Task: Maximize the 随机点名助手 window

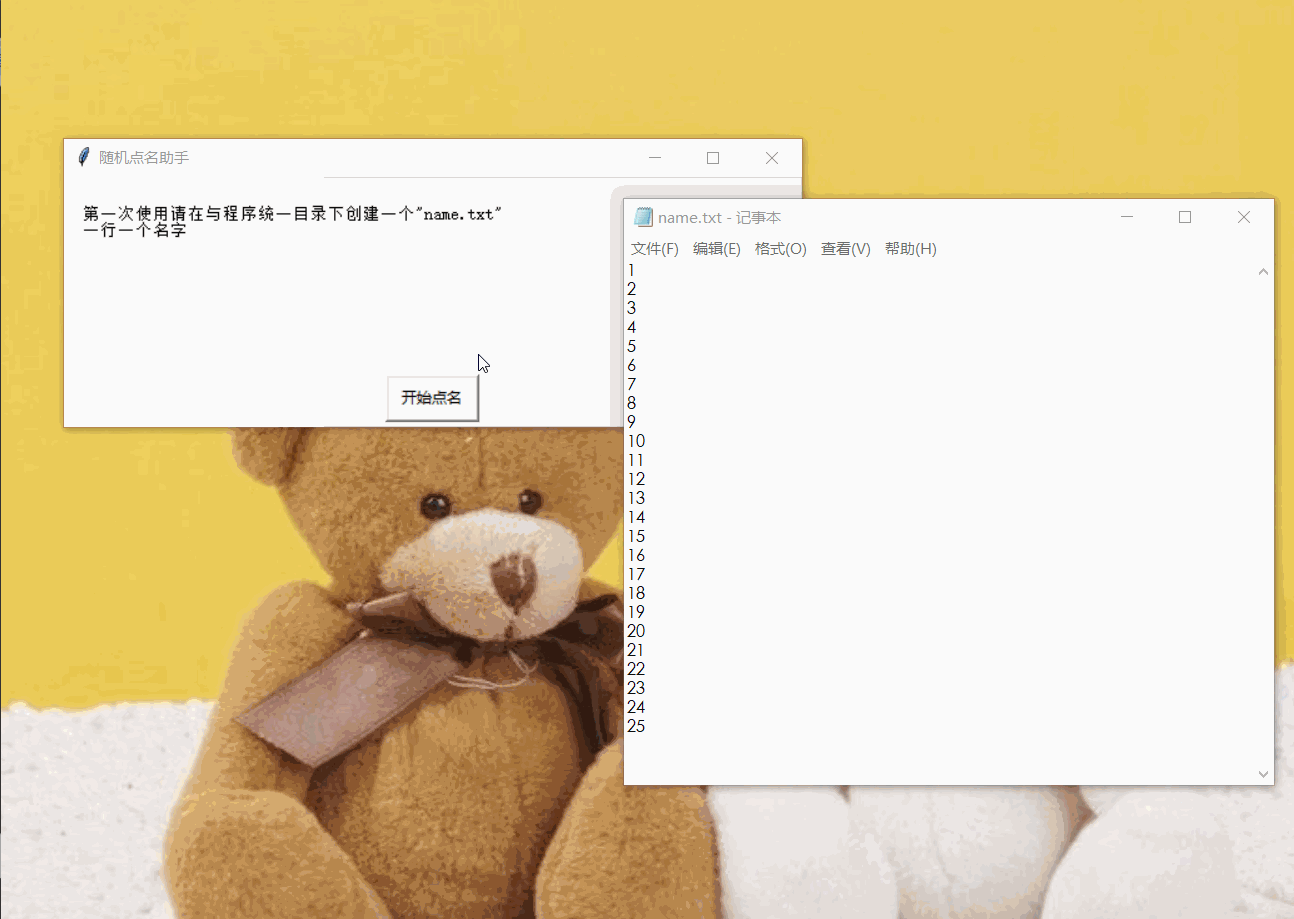Action: 713,158
